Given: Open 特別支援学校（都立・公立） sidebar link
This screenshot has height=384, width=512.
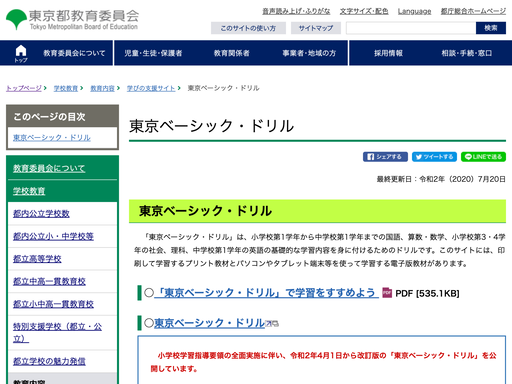Looking at the screenshot, I should pos(57,332).
